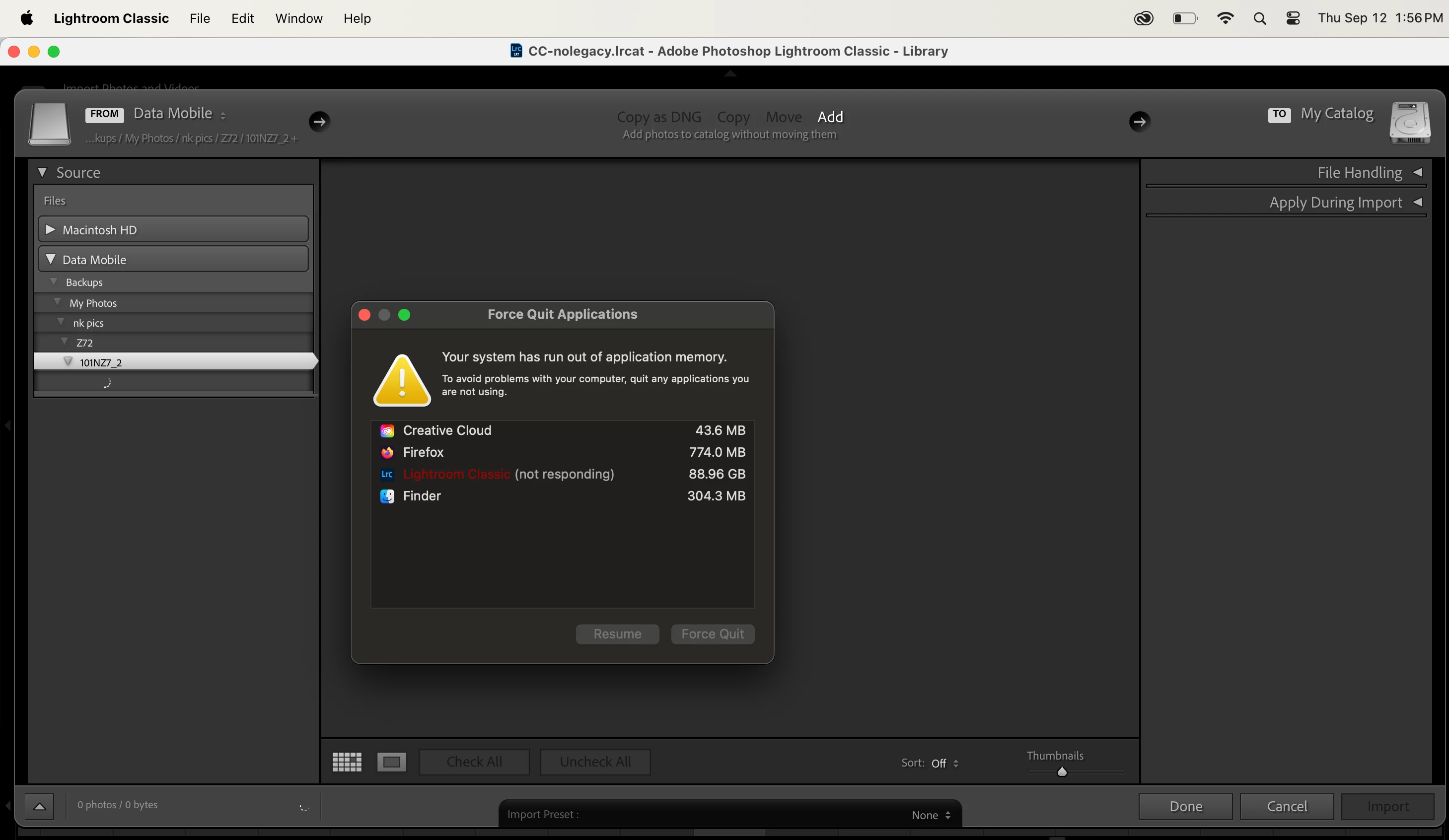Open macOS Control Center icon

1293,18
